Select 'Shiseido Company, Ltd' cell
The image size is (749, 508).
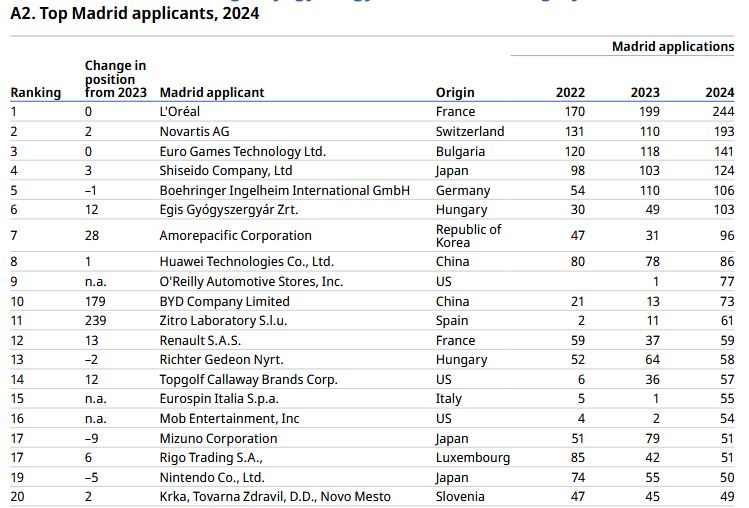225,171
